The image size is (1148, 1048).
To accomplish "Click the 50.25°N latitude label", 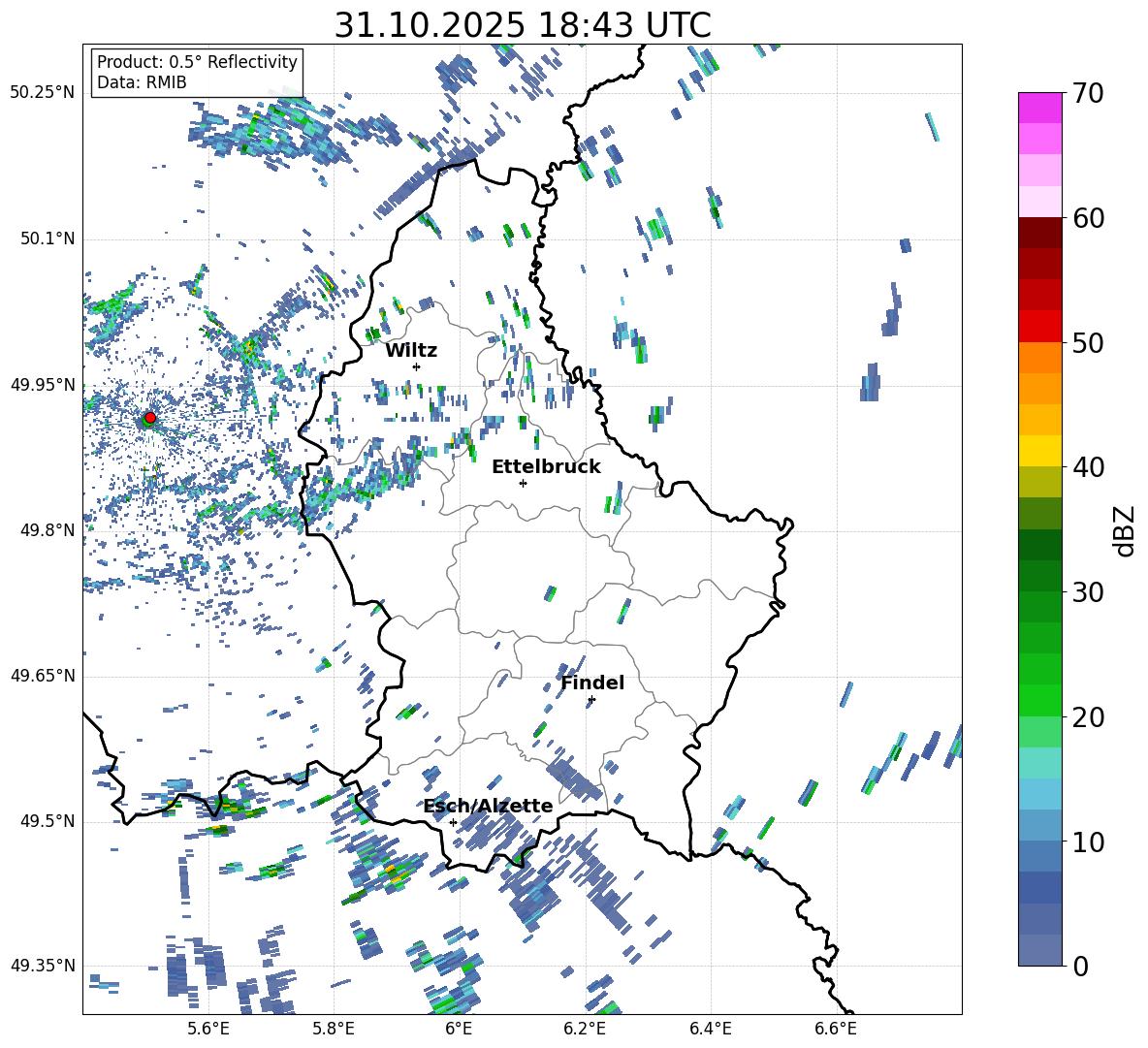I will point(43,93).
